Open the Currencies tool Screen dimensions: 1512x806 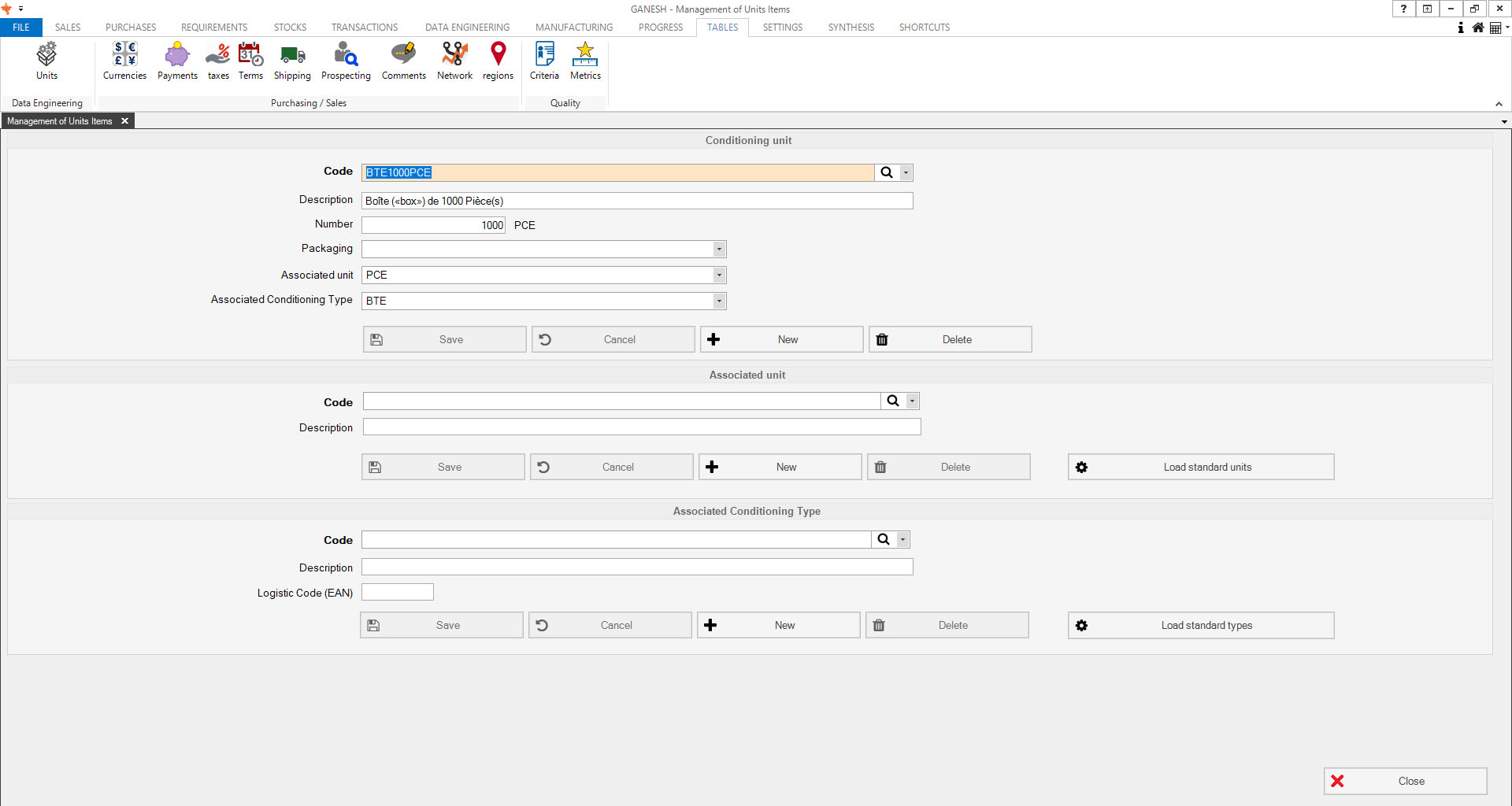pyautogui.click(x=124, y=61)
